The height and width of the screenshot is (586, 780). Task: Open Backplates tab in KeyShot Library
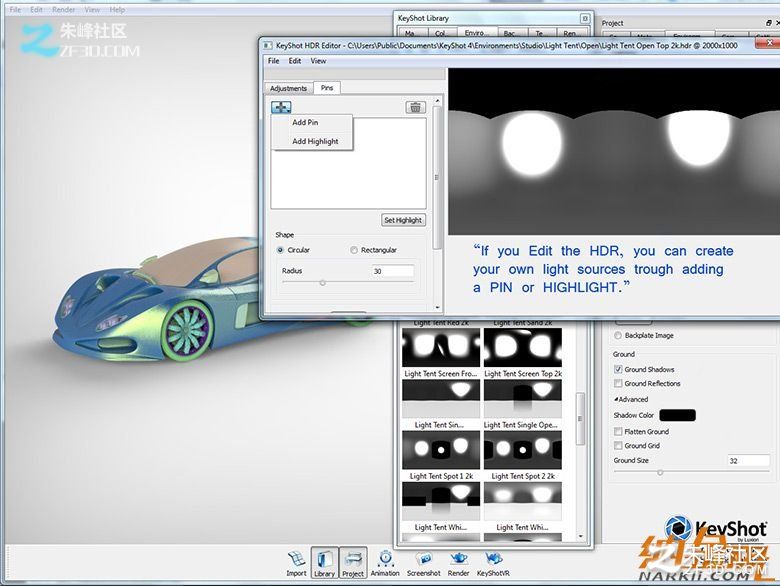(x=510, y=33)
